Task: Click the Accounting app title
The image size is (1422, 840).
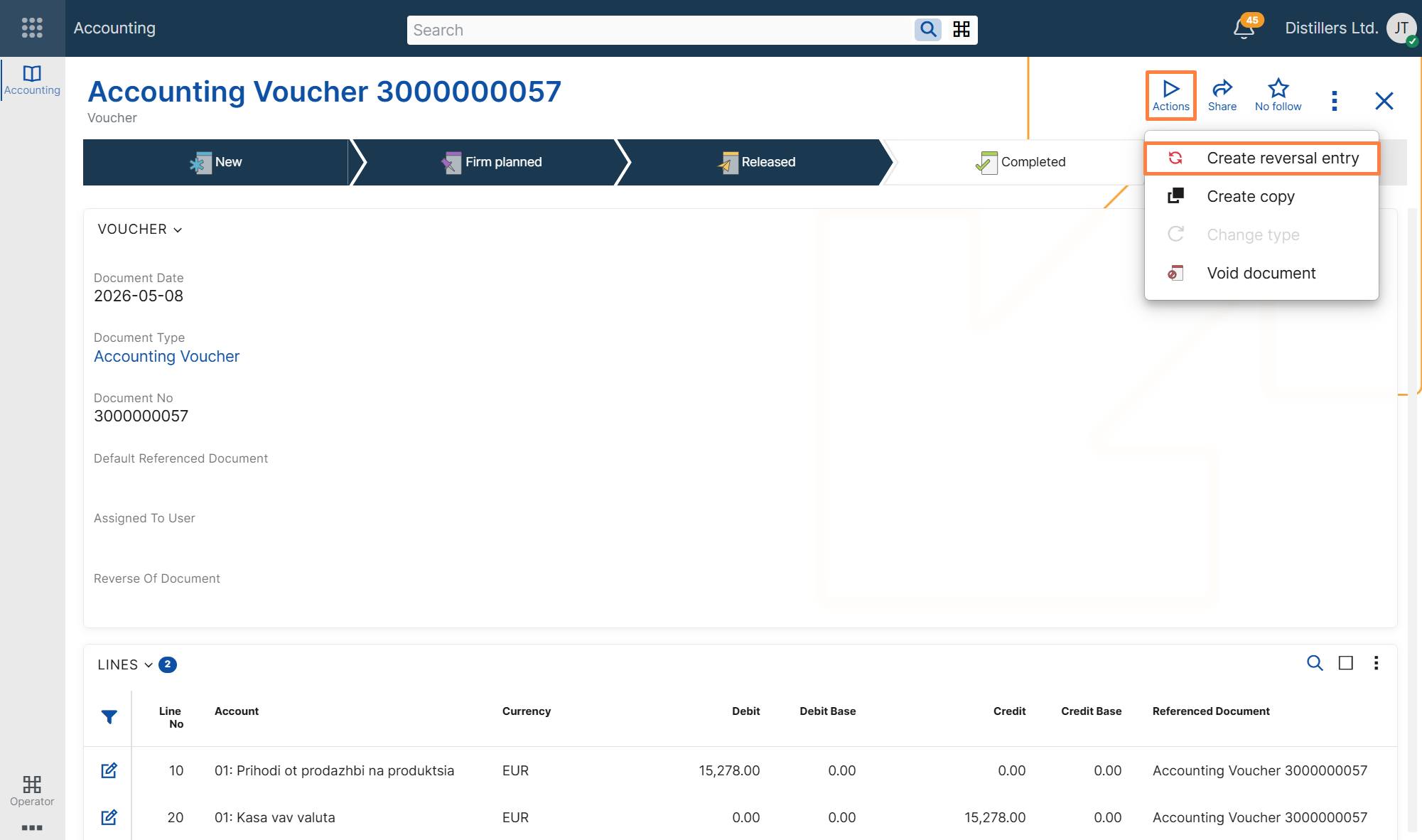Action: point(114,28)
